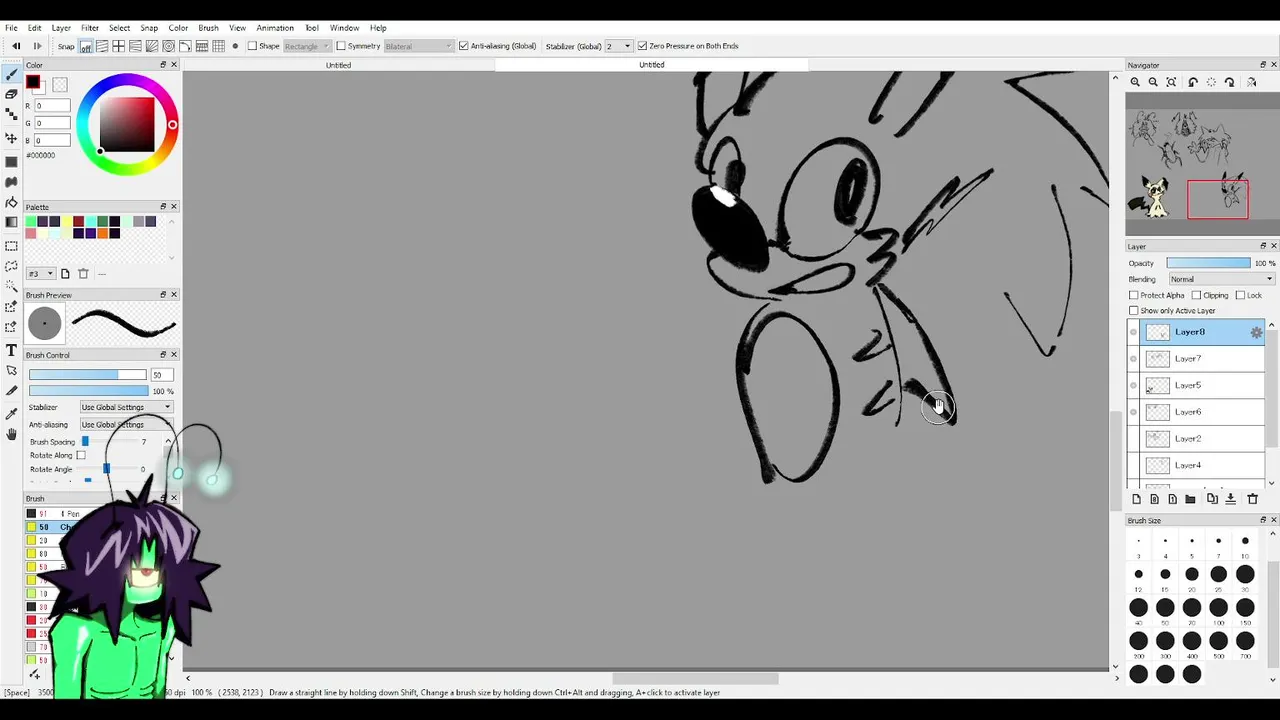Toggle Anti-aliasing (Global)
1280x720 pixels.
[x=463, y=46]
